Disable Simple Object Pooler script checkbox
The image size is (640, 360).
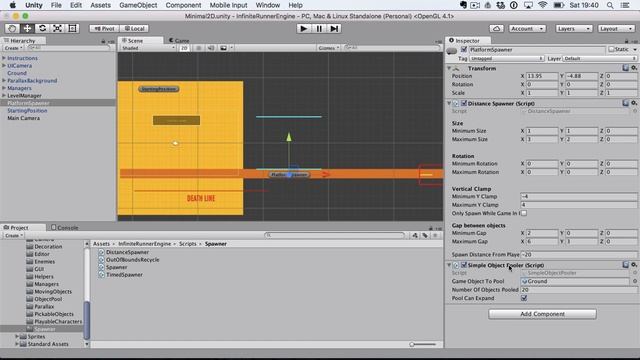tap(464, 265)
